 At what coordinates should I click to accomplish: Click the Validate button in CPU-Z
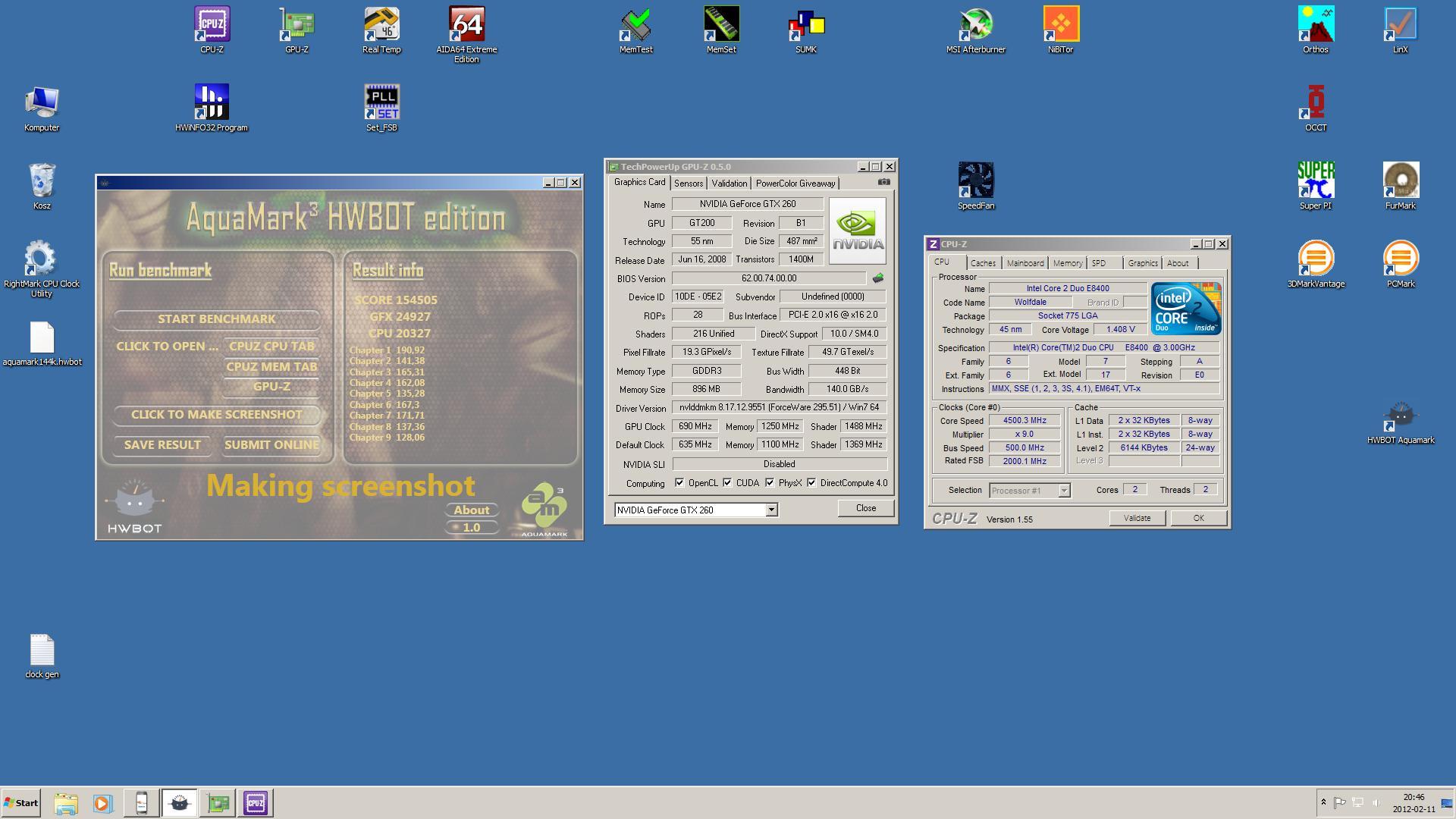pyautogui.click(x=1137, y=518)
